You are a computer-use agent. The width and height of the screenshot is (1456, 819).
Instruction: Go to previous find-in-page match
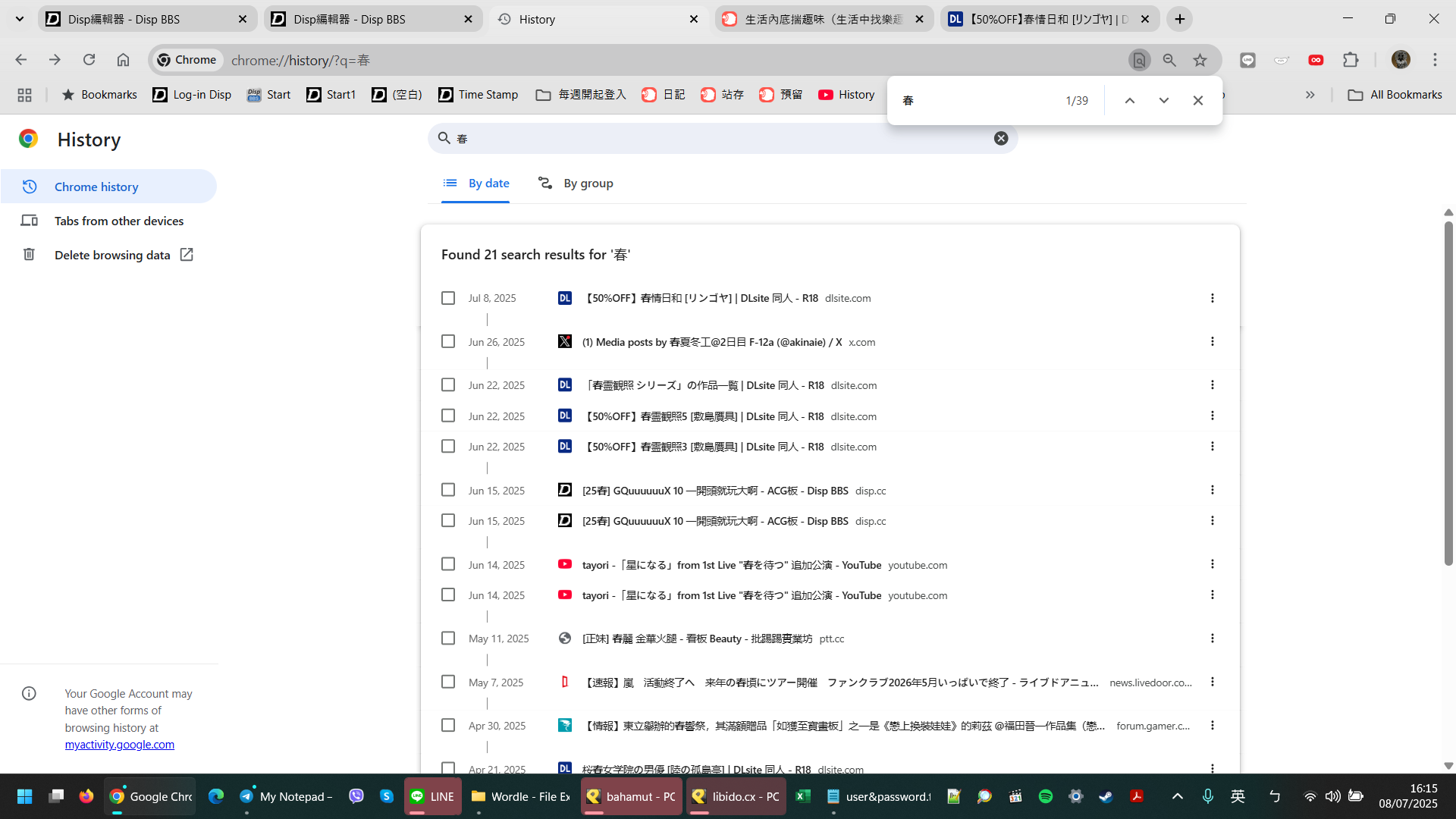[1129, 100]
